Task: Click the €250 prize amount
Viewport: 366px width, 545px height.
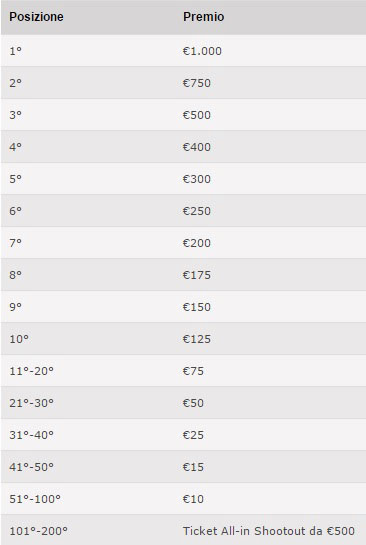Action: (197, 211)
